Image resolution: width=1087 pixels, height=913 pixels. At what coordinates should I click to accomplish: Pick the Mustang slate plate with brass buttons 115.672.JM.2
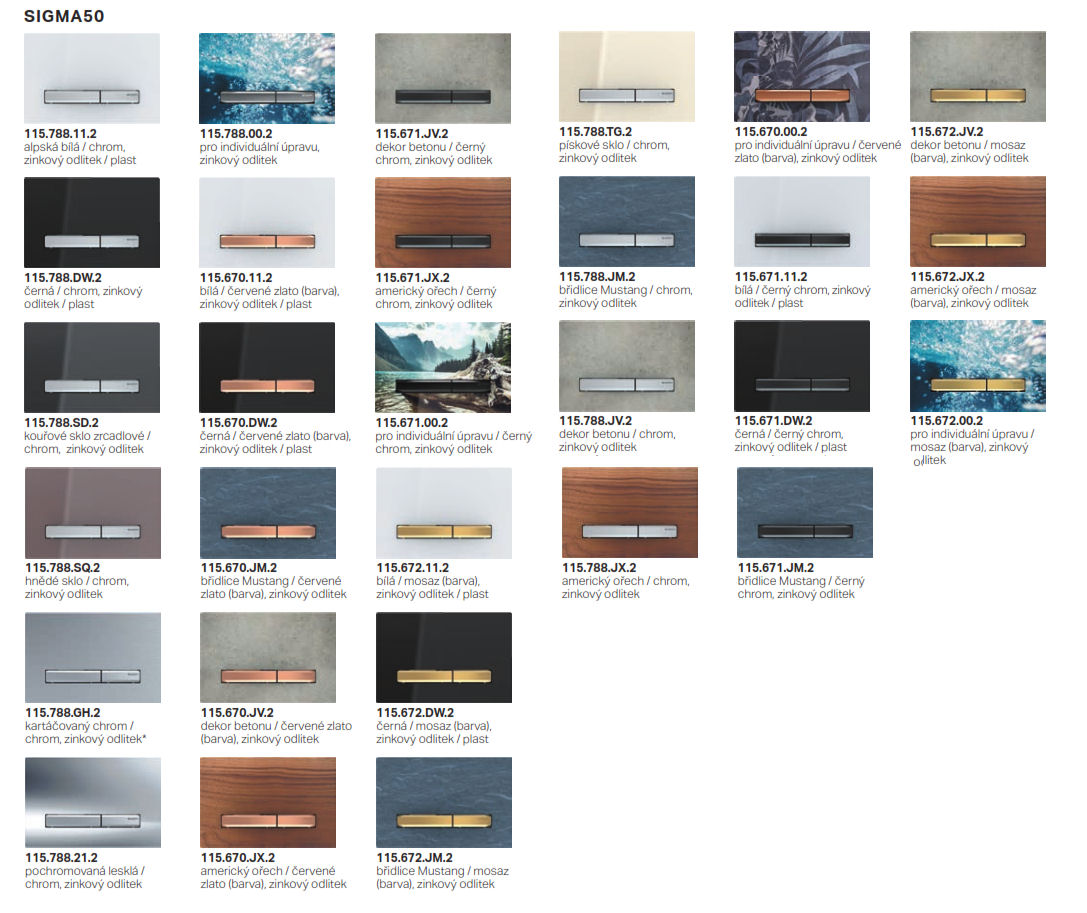pyautogui.click(x=443, y=802)
